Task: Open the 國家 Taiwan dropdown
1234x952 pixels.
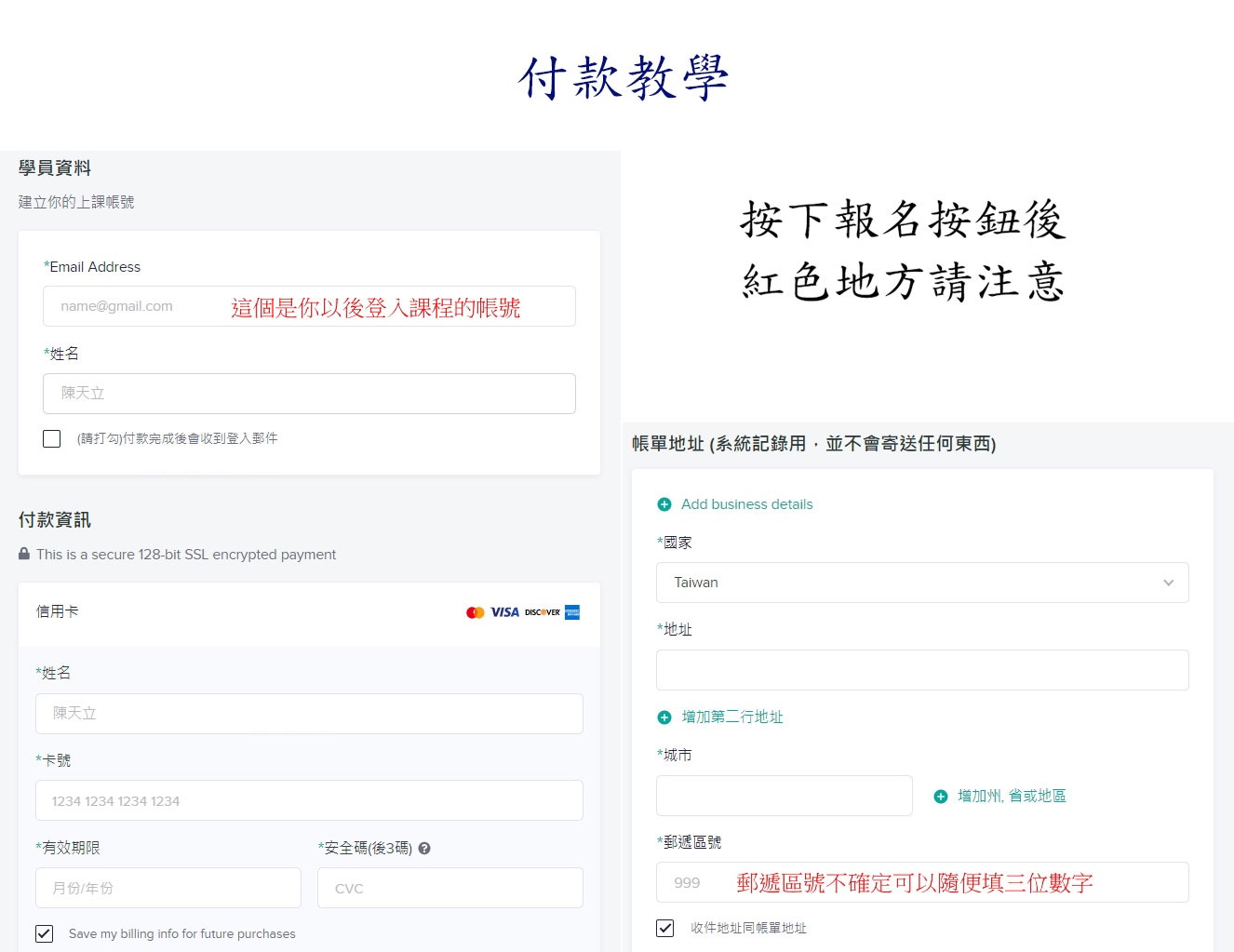Action: [922, 583]
